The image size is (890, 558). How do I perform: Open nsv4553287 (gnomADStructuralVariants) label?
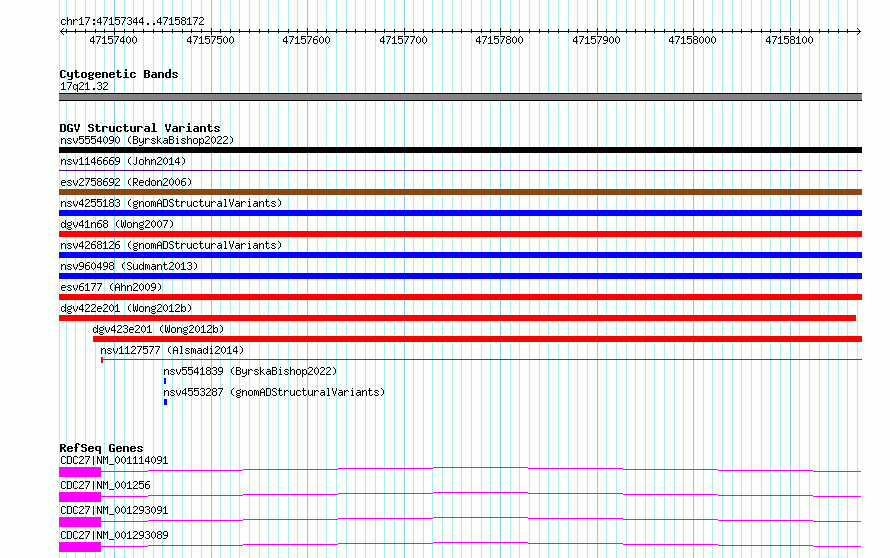click(274, 392)
